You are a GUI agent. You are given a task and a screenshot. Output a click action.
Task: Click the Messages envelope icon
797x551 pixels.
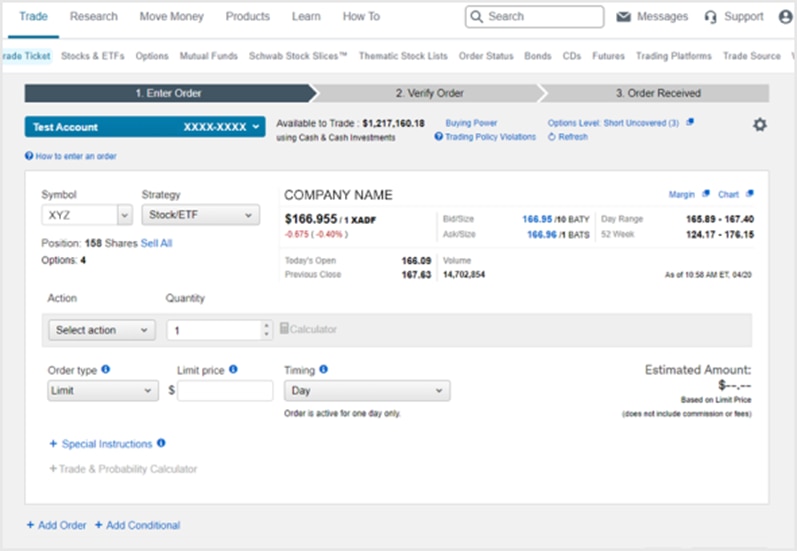624,17
